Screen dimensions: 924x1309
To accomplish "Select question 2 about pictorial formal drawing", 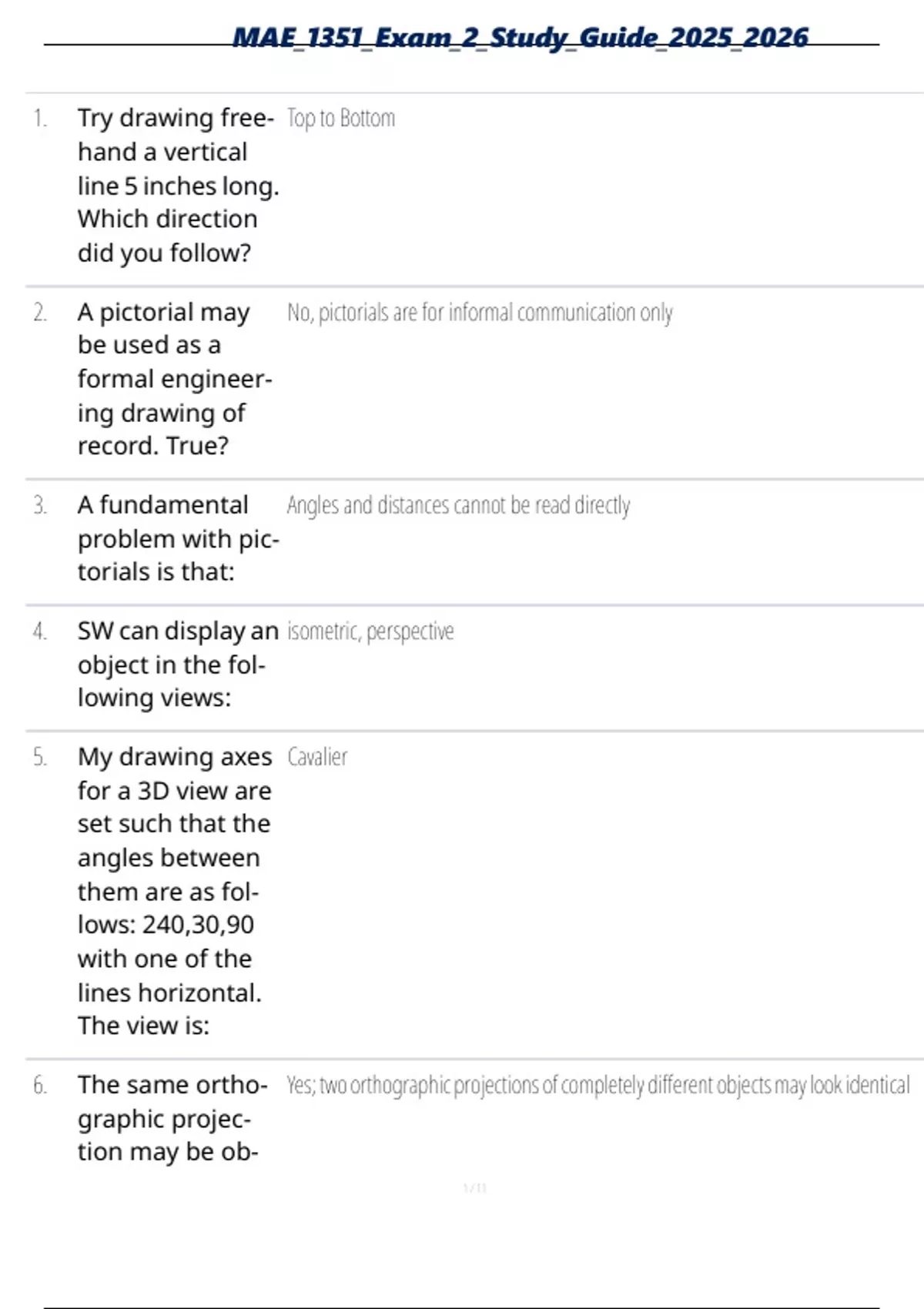I will 175,379.
